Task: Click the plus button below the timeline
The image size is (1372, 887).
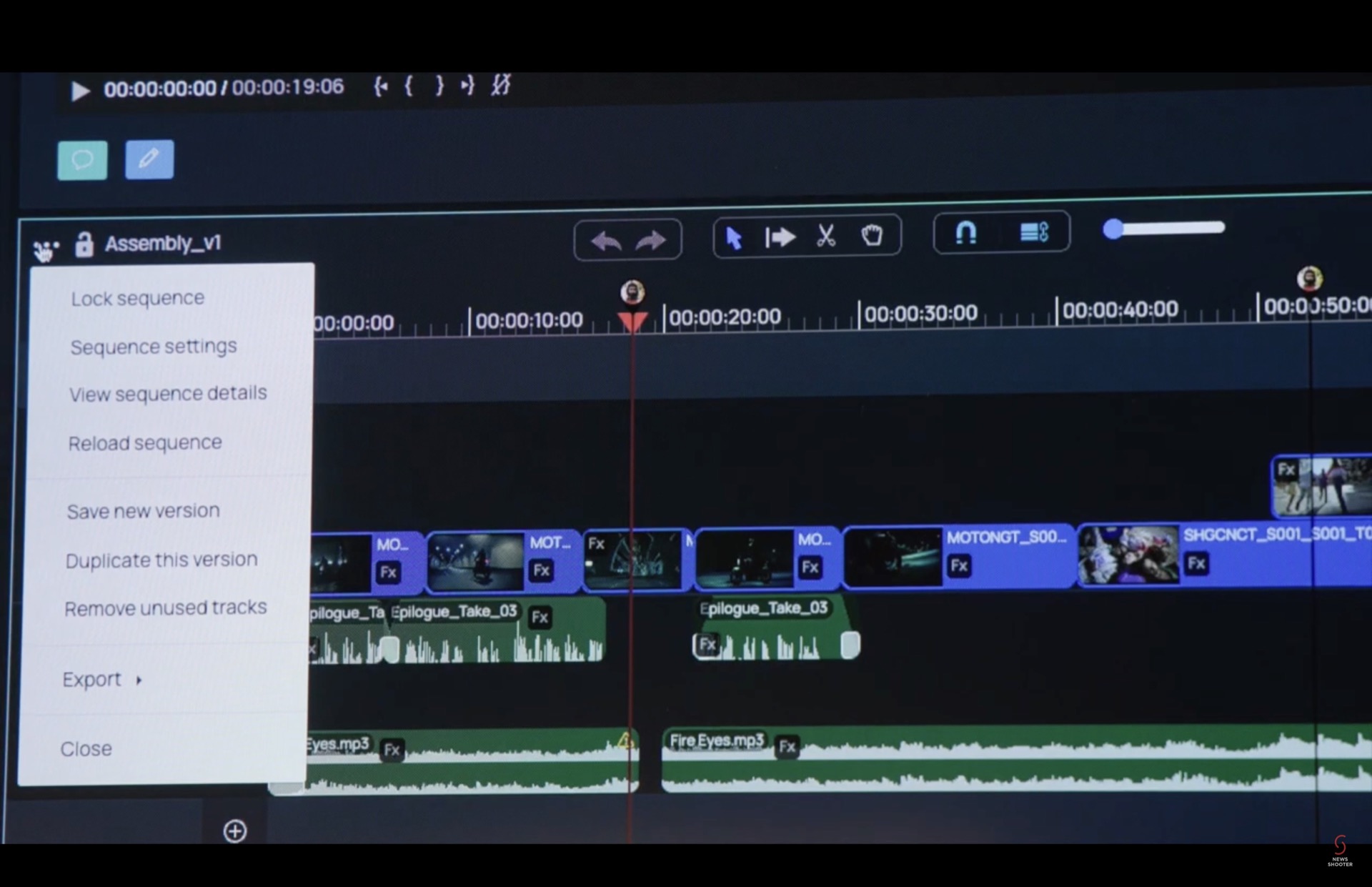Action: tap(234, 831)
